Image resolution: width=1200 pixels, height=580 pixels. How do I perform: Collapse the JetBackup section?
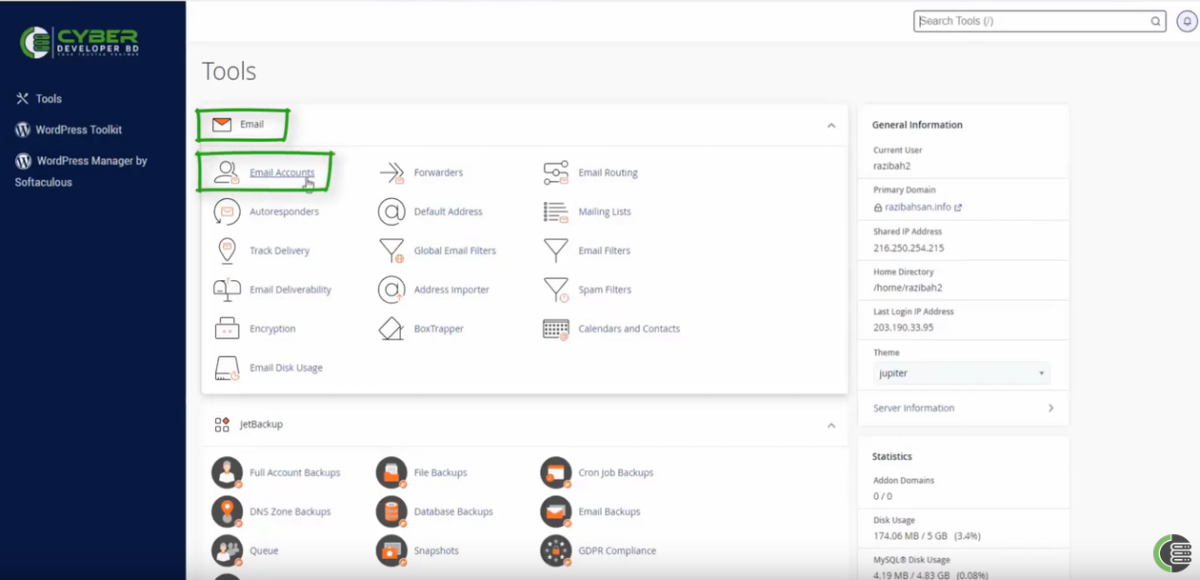[830, 424]
